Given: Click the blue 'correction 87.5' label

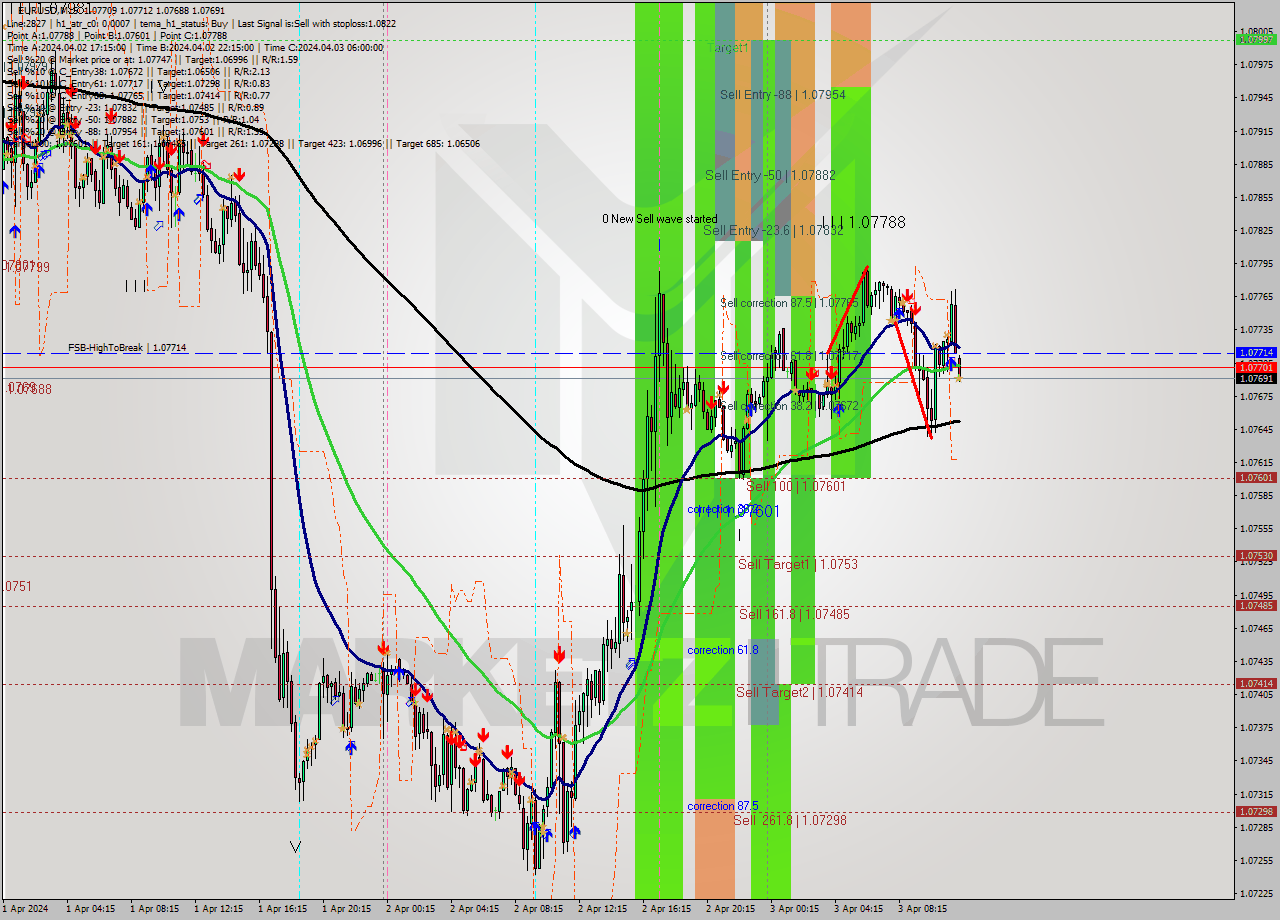Looking at the screenshot, I should [x=722, y=806].
